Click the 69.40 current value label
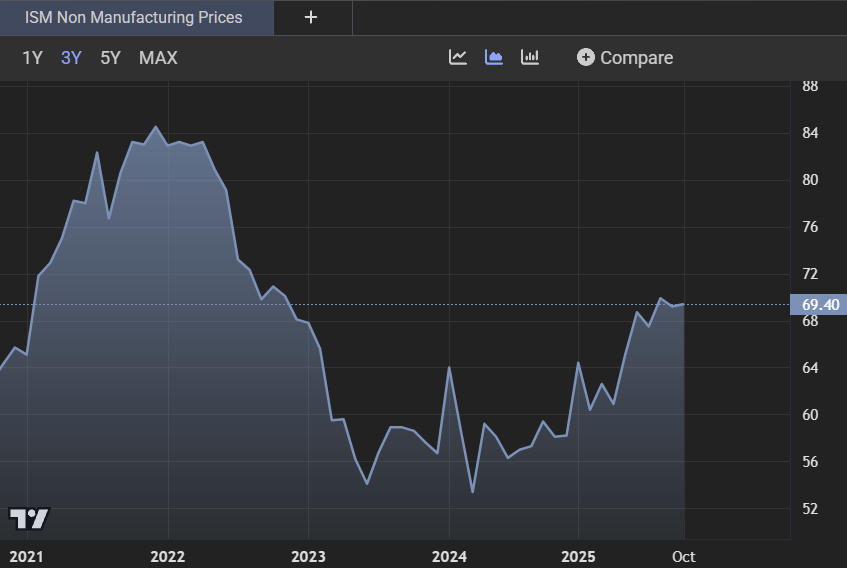Image resolution: width=847 pixels, height=568 pixels. pyautogui.click(x=819, y=304)
